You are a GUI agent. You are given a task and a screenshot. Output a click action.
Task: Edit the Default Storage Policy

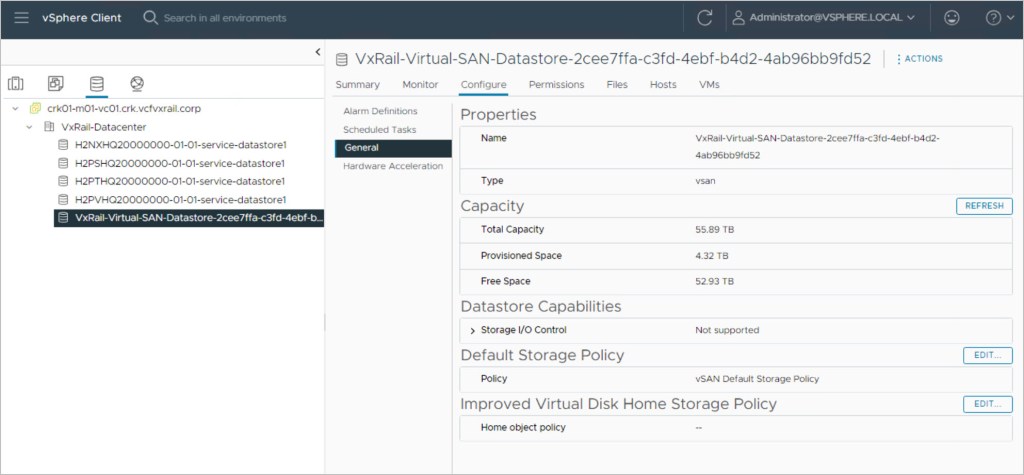coord(987,355)
